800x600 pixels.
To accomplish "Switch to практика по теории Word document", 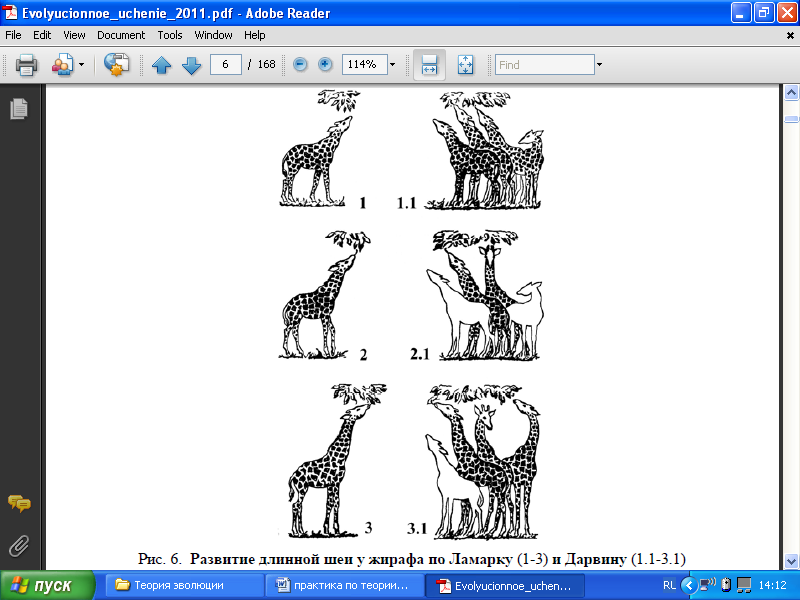I will [x=344, y=585].
